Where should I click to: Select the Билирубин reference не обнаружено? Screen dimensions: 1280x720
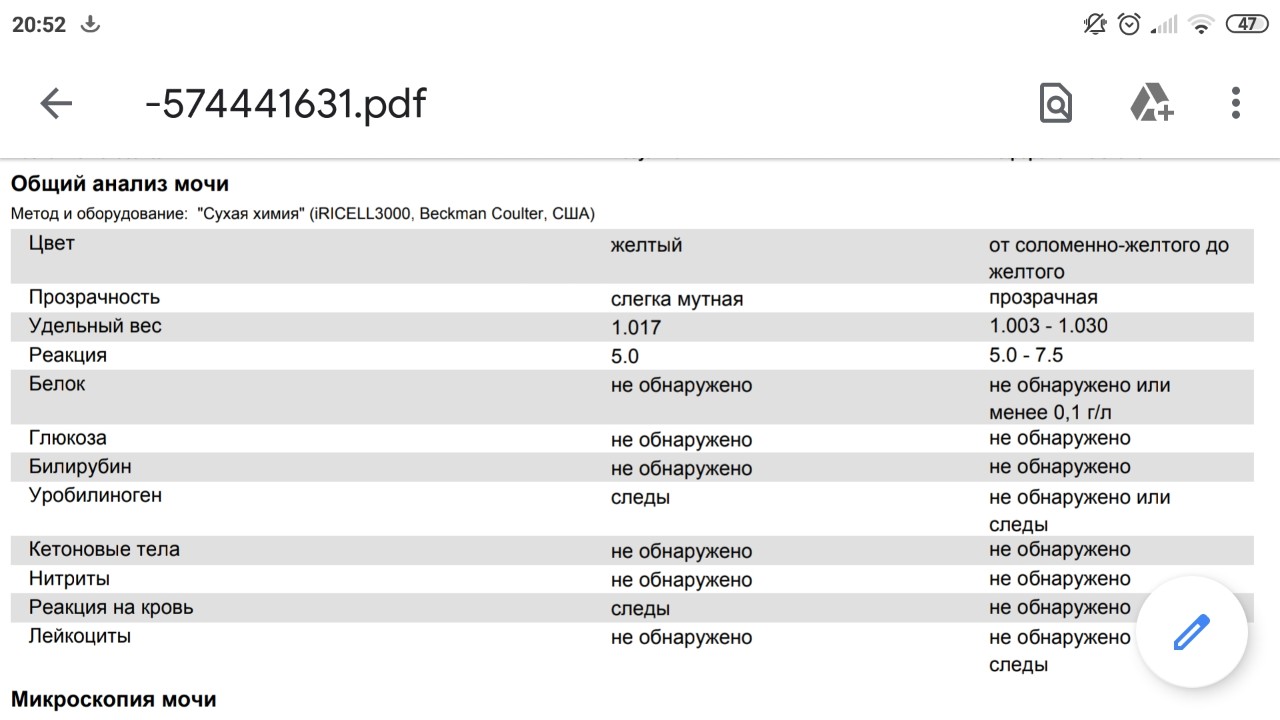pos(1059,467)
